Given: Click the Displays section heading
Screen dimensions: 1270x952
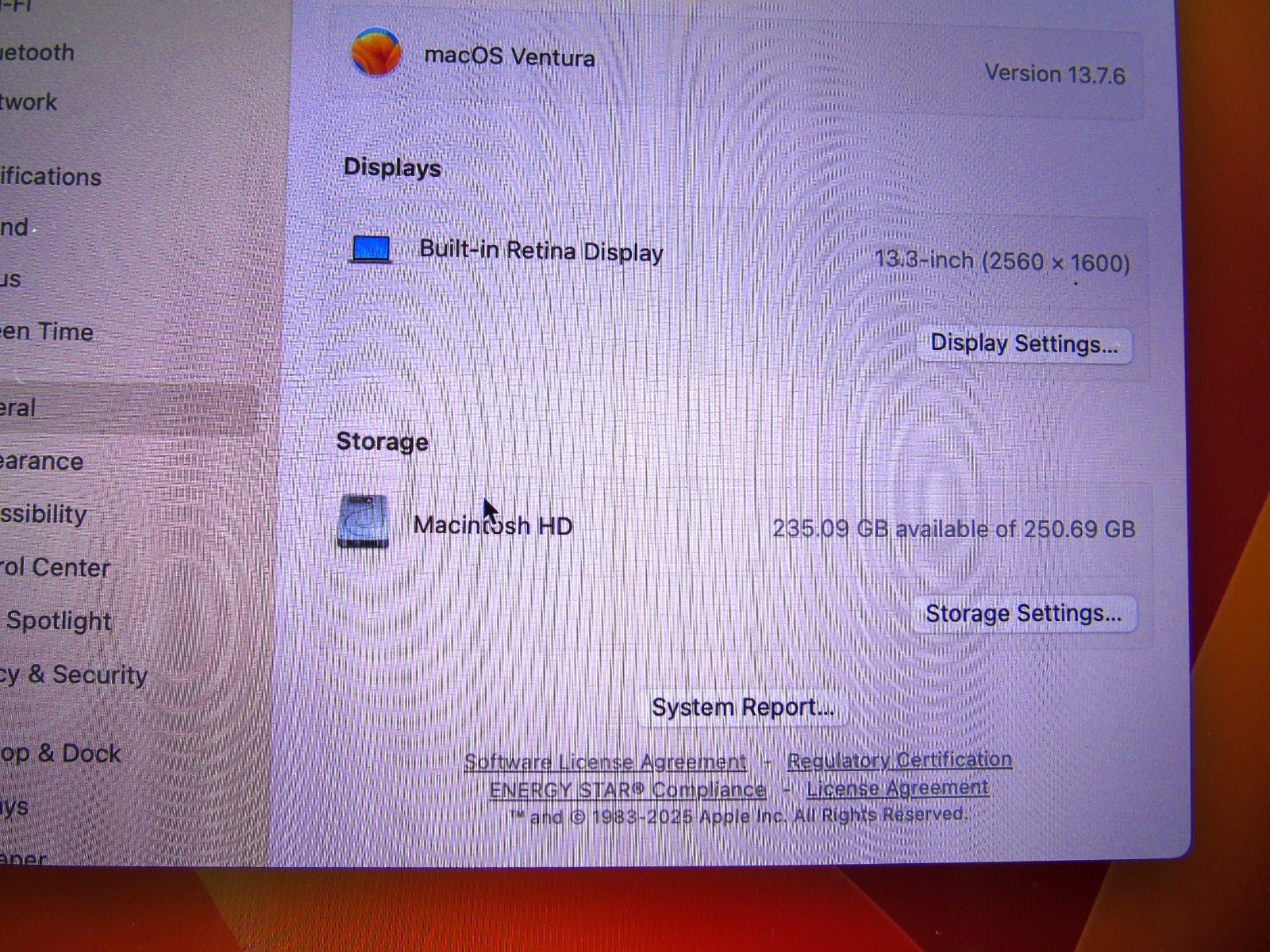Looking at the screenshot, I should tap(392, 168).
